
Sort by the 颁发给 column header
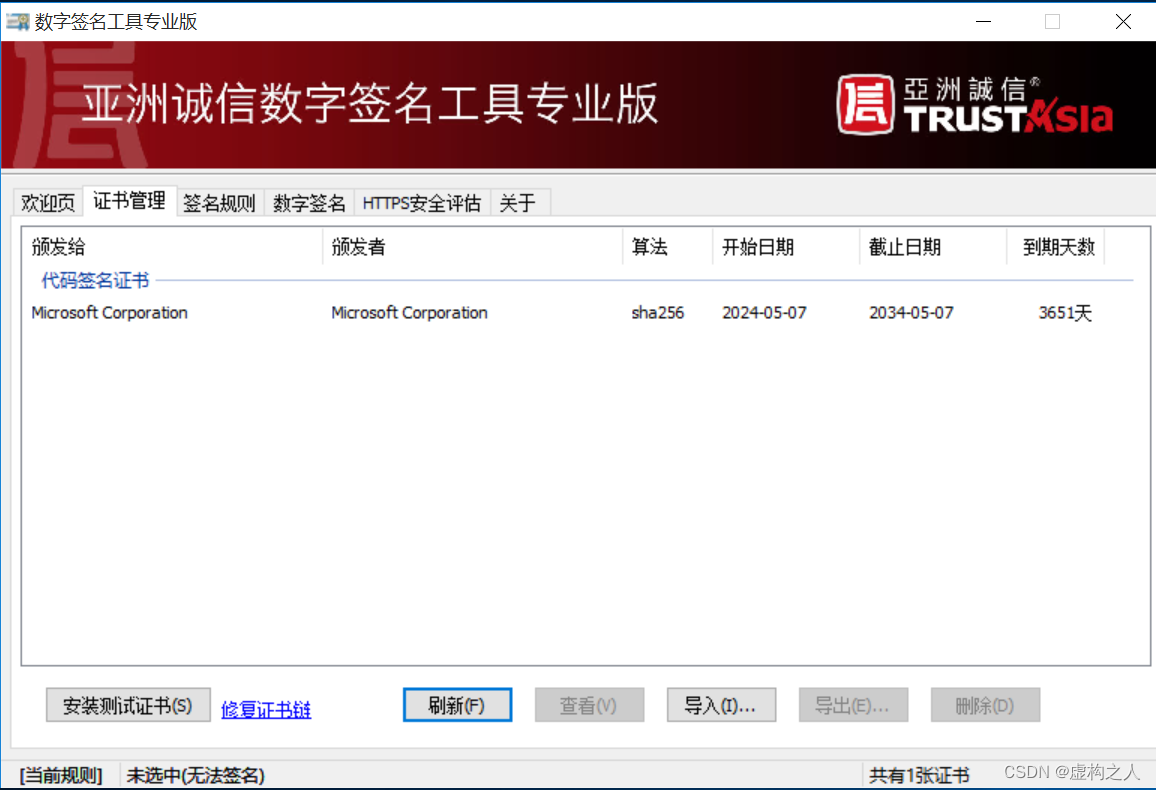click(x=173, y=247)
